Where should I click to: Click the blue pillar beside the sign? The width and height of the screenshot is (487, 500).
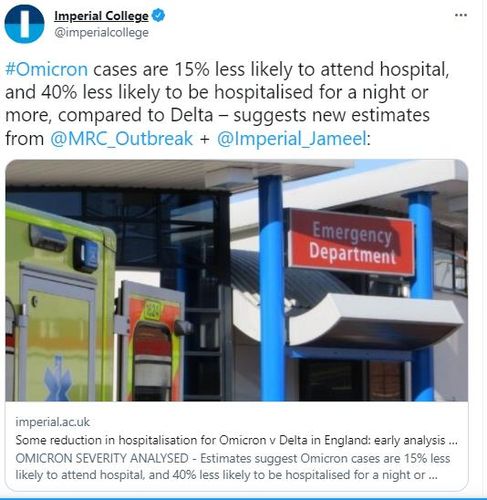click(x=272, y=288)
